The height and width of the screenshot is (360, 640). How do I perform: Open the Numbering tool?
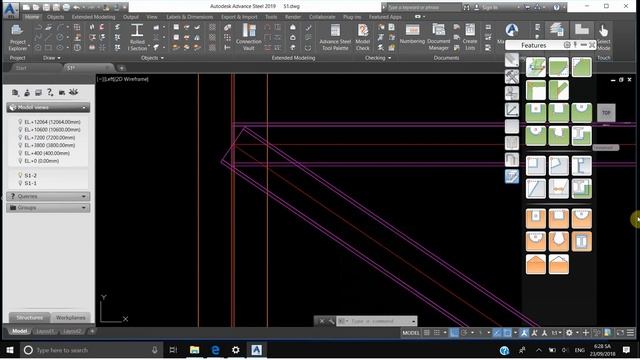pyautogui.click(x=412, y=35)
